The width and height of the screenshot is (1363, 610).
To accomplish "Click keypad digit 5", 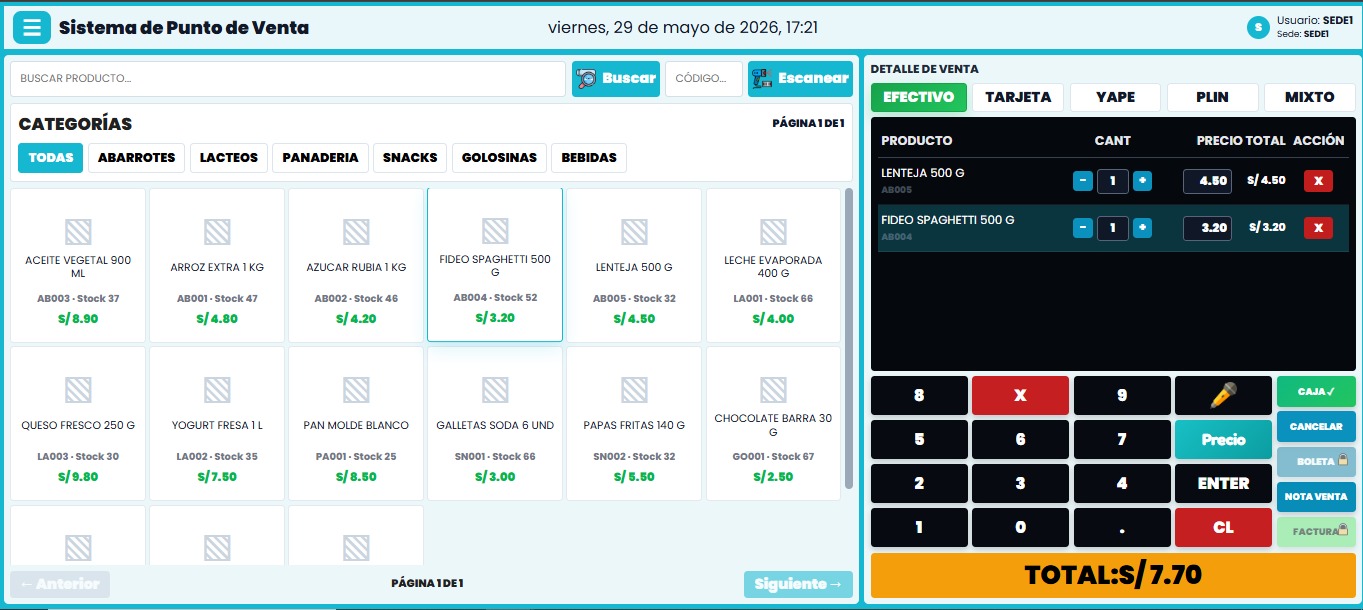I will (x=919, y=439).
